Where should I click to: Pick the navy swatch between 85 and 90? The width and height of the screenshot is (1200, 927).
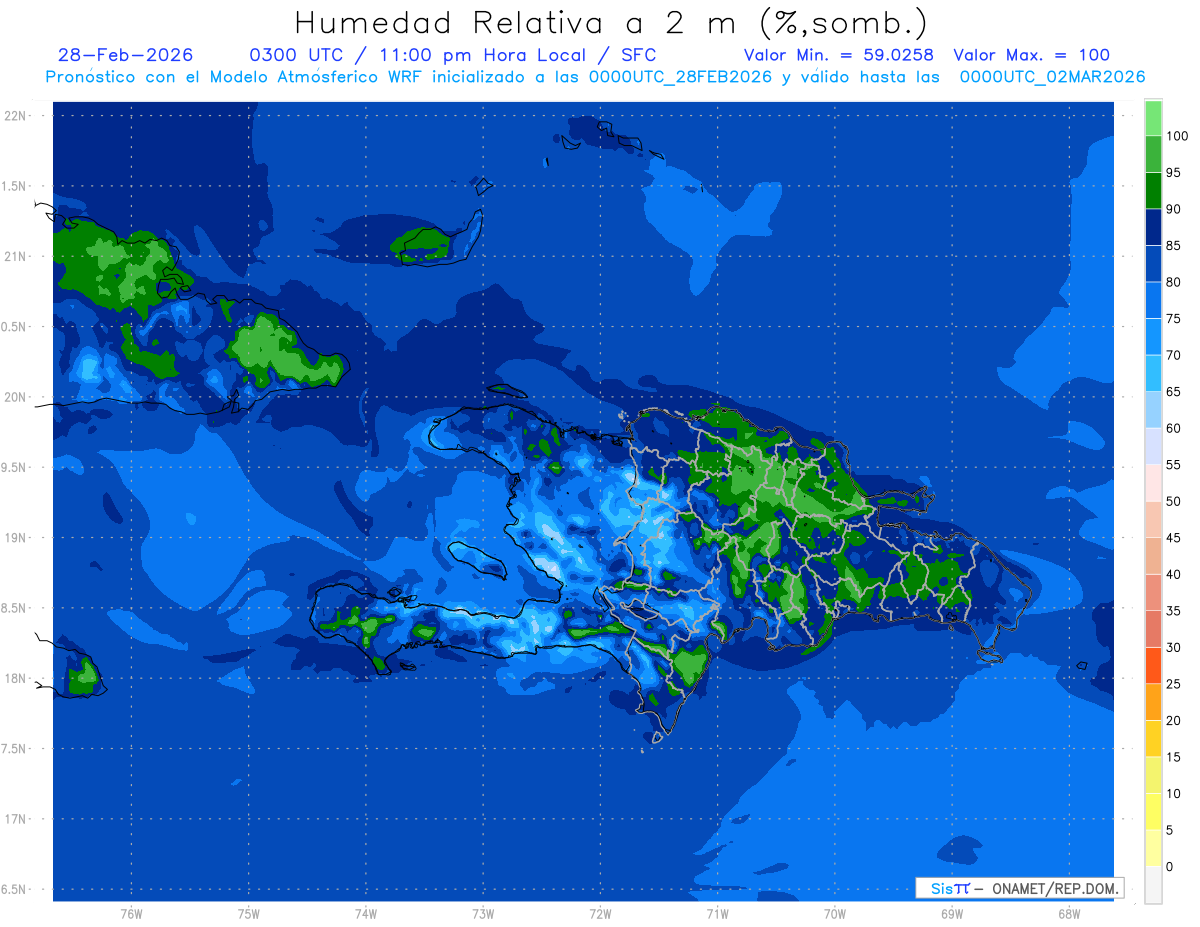click(1153, 227)
